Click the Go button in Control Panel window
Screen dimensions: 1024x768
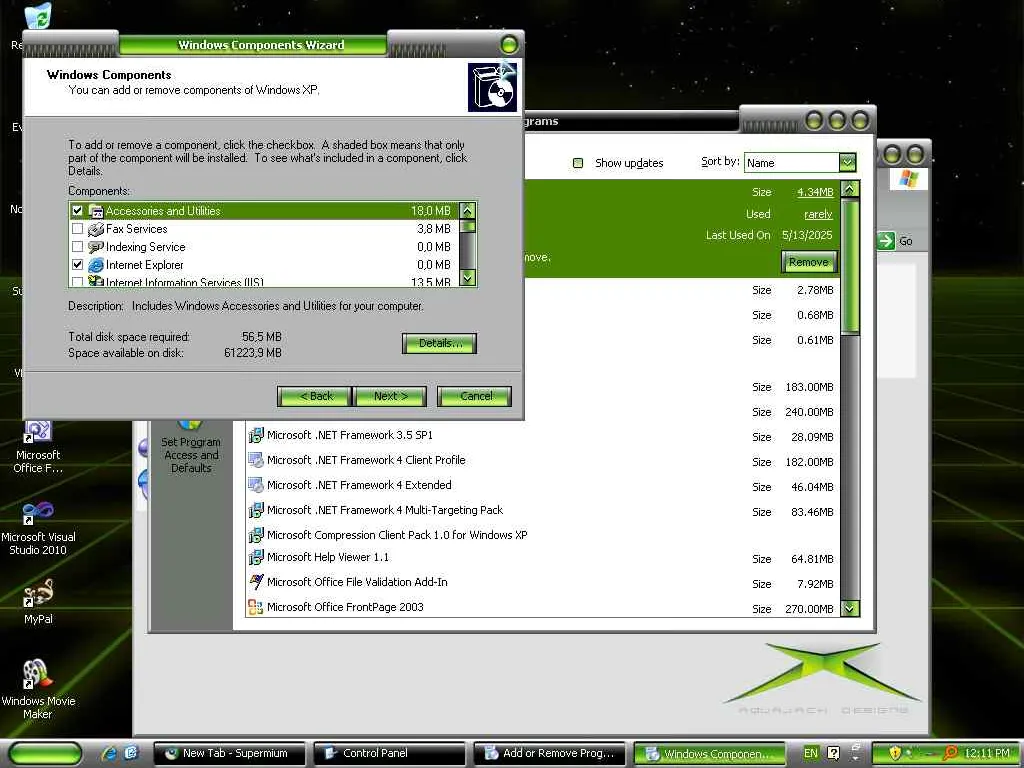(896, 241)
